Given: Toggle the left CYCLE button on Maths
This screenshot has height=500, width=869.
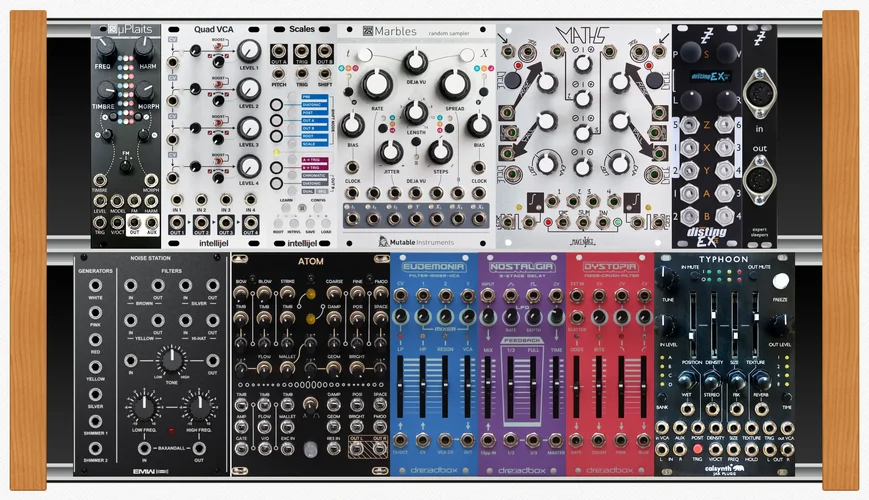Looking at the screenshot, I should point(512,80).
